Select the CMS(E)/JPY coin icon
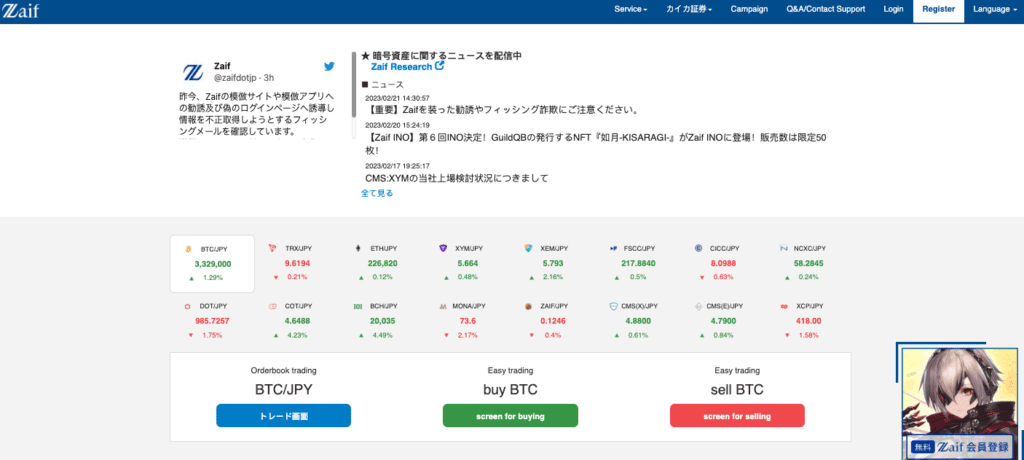This screenshot has width=1024, height=460. [698, 306]
